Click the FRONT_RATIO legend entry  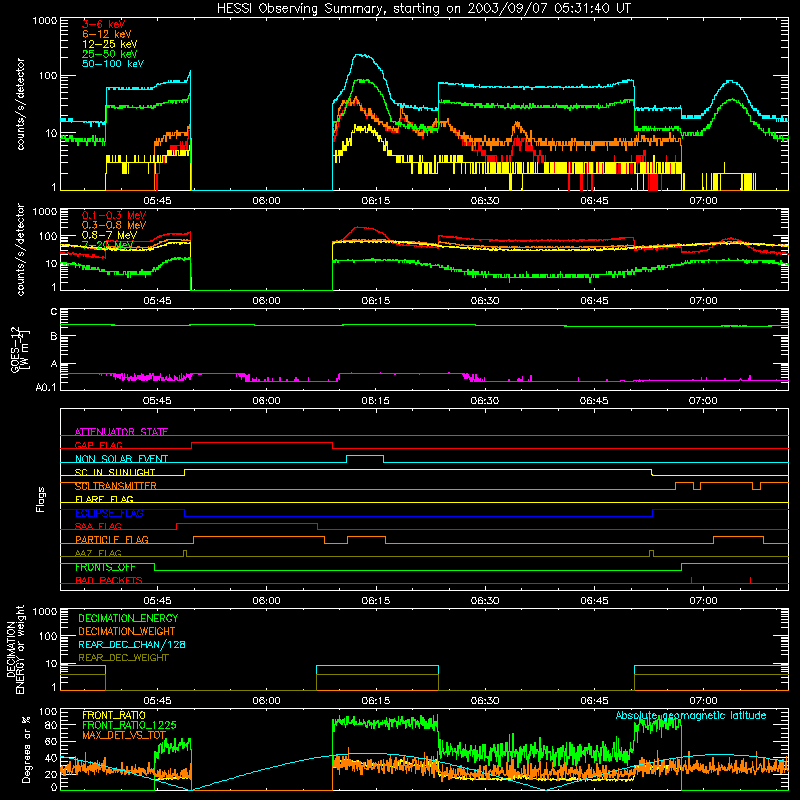(x=114, y=715)
